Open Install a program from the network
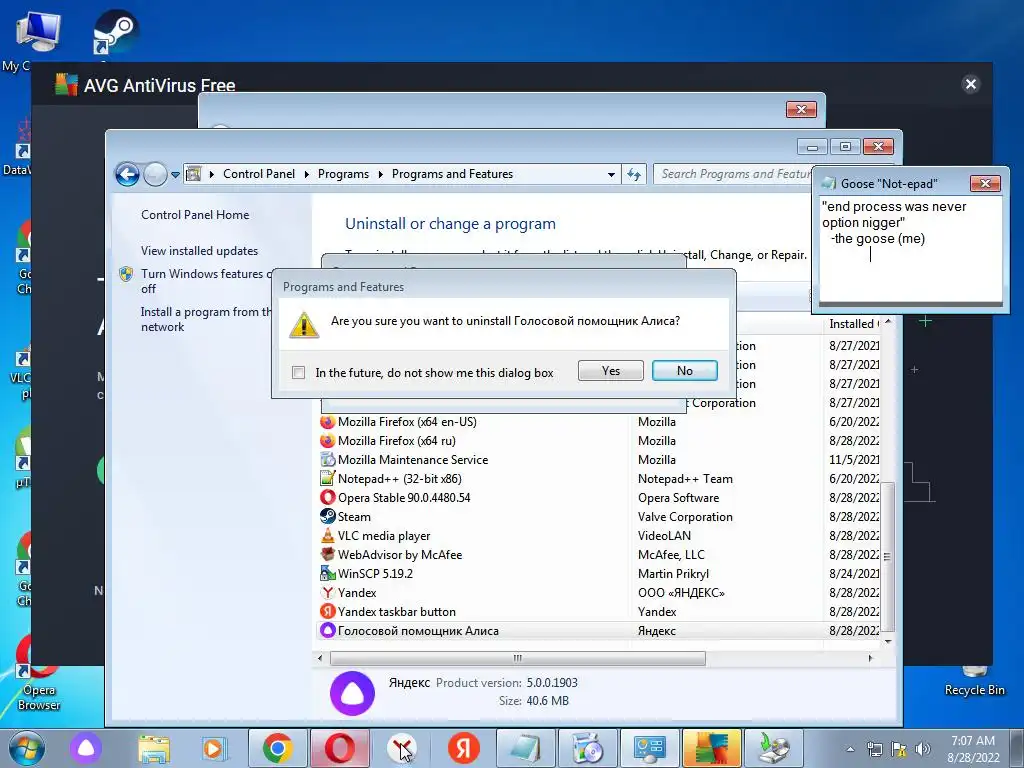The height and width of the screenshot is (768, 1024). 206,319
